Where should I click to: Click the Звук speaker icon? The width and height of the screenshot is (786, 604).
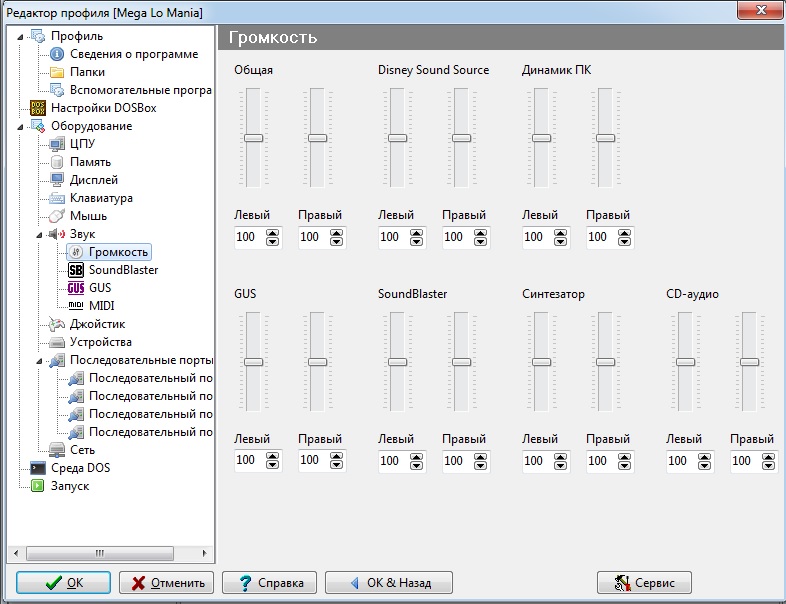57,234
